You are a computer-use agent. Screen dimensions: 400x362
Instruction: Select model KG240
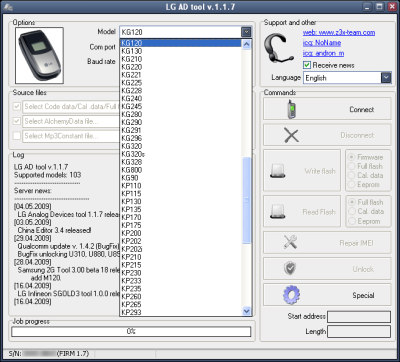point(180,99)
